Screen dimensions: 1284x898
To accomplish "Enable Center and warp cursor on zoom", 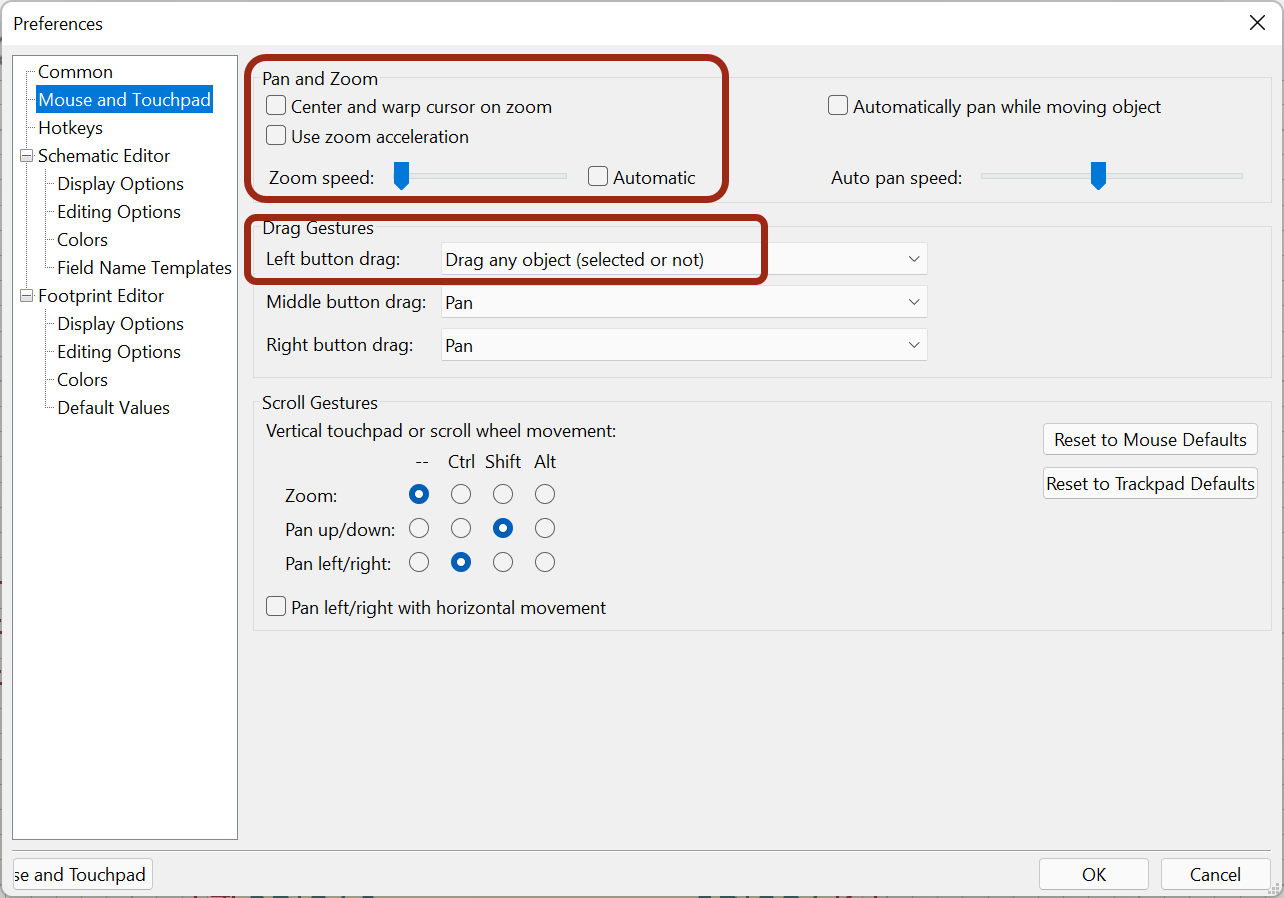I will pyautogui.click(x=276, y=106).
